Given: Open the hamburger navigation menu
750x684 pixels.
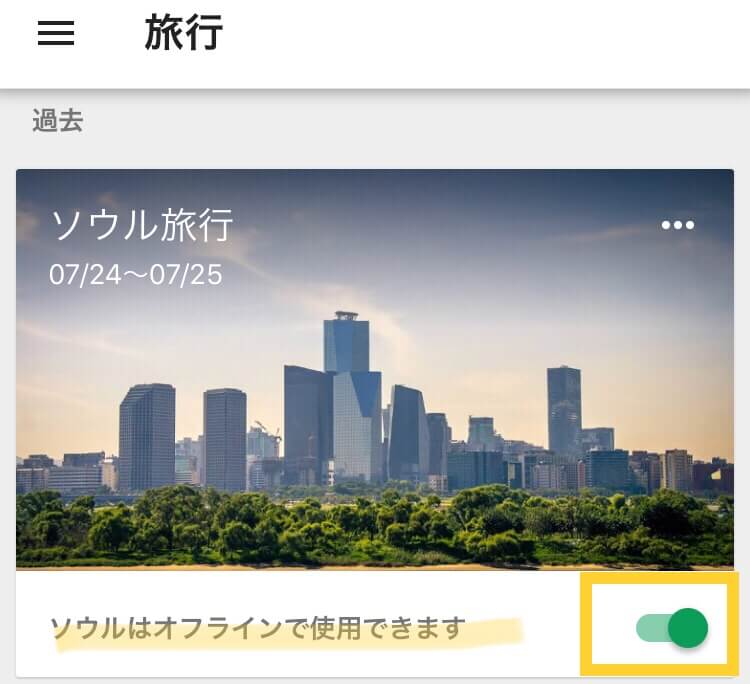Looking at the screenshot, I should click(56, 33).
